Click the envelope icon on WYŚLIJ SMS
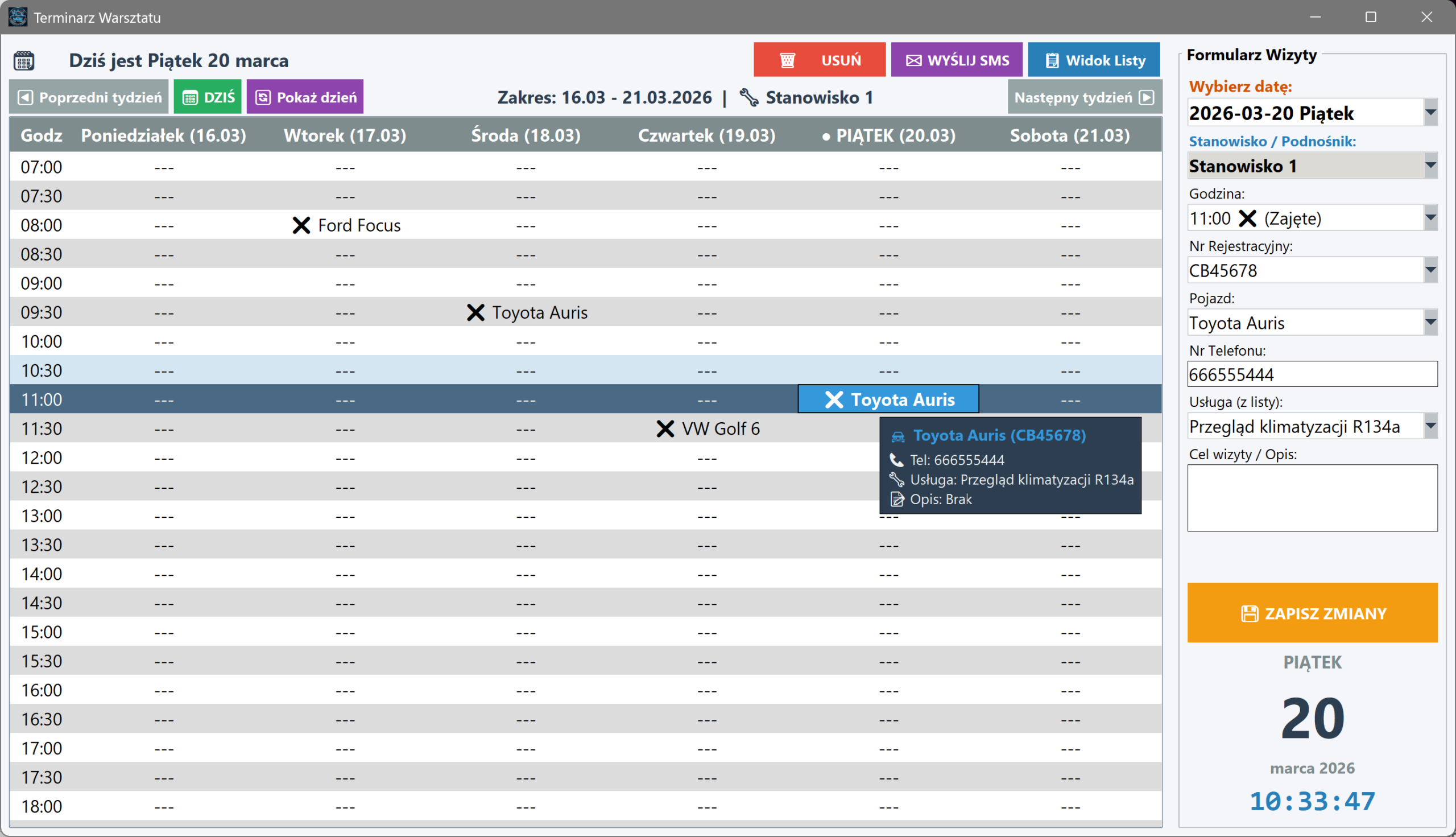The height and width of the screenshot is (837, 1456). click(913, 60)
